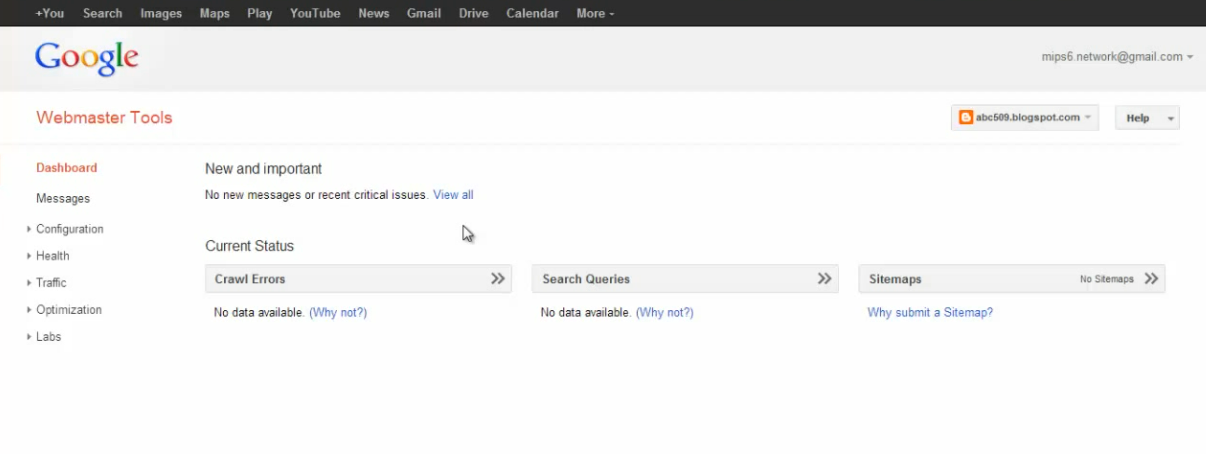Open Sitemaps double-arrow icon
1206x454 pixels.
(1151, 279)
